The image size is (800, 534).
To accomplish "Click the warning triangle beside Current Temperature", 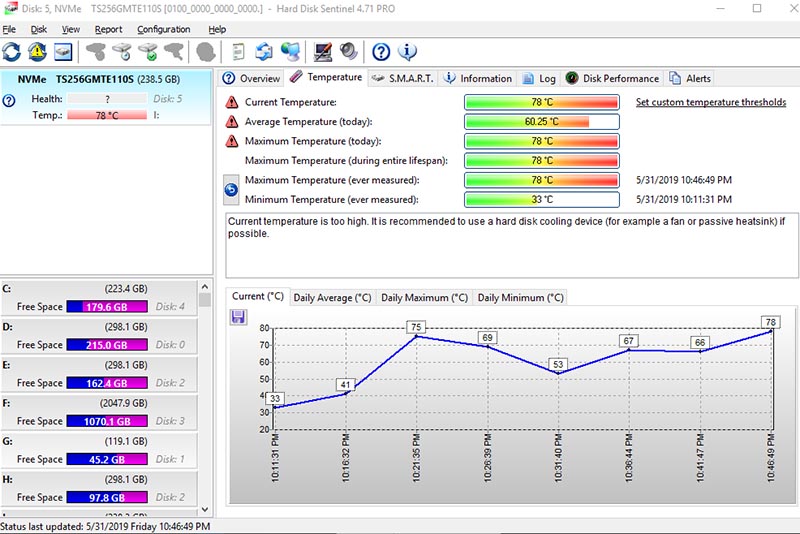I will pos(232,102).
